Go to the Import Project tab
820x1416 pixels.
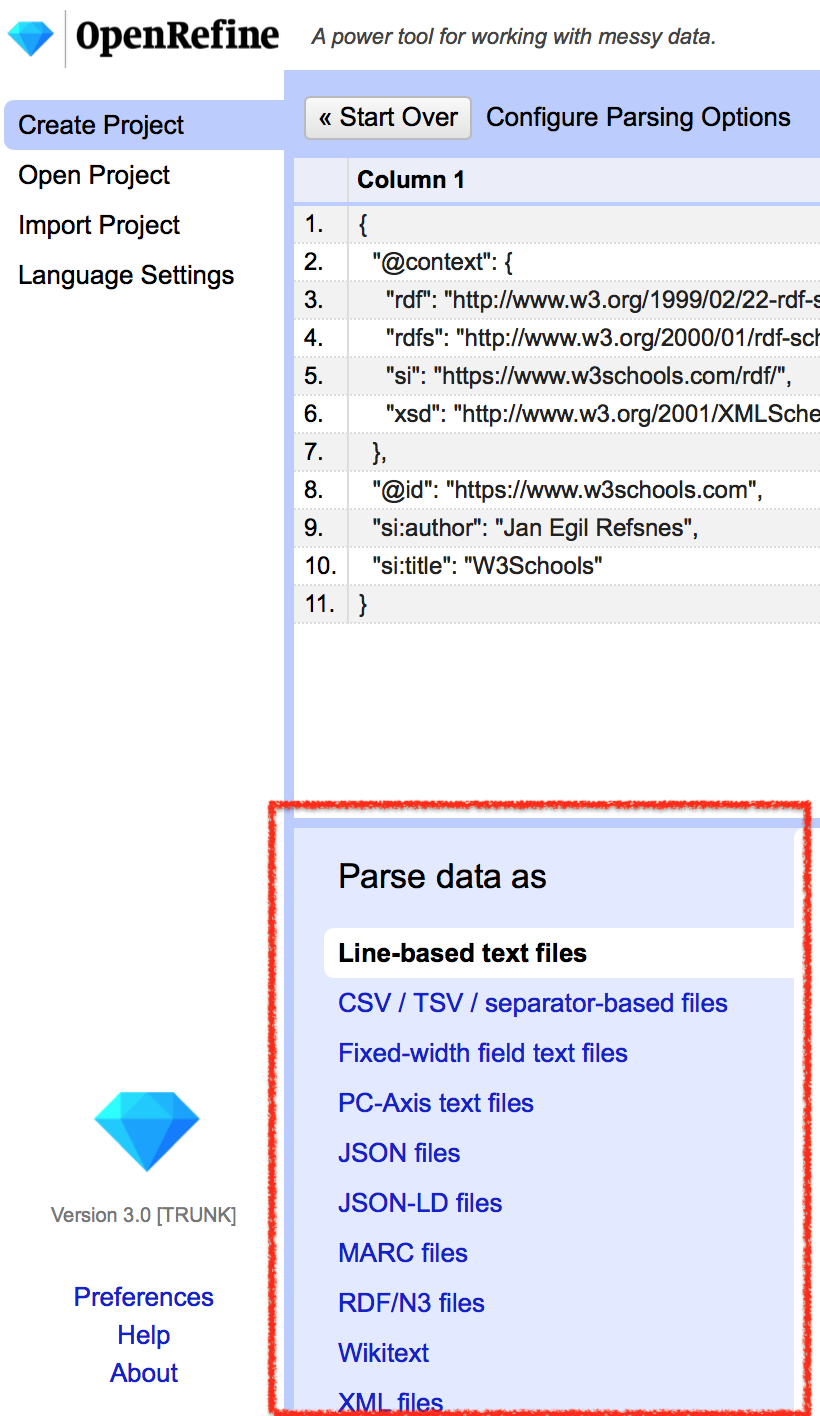(99, 225)
